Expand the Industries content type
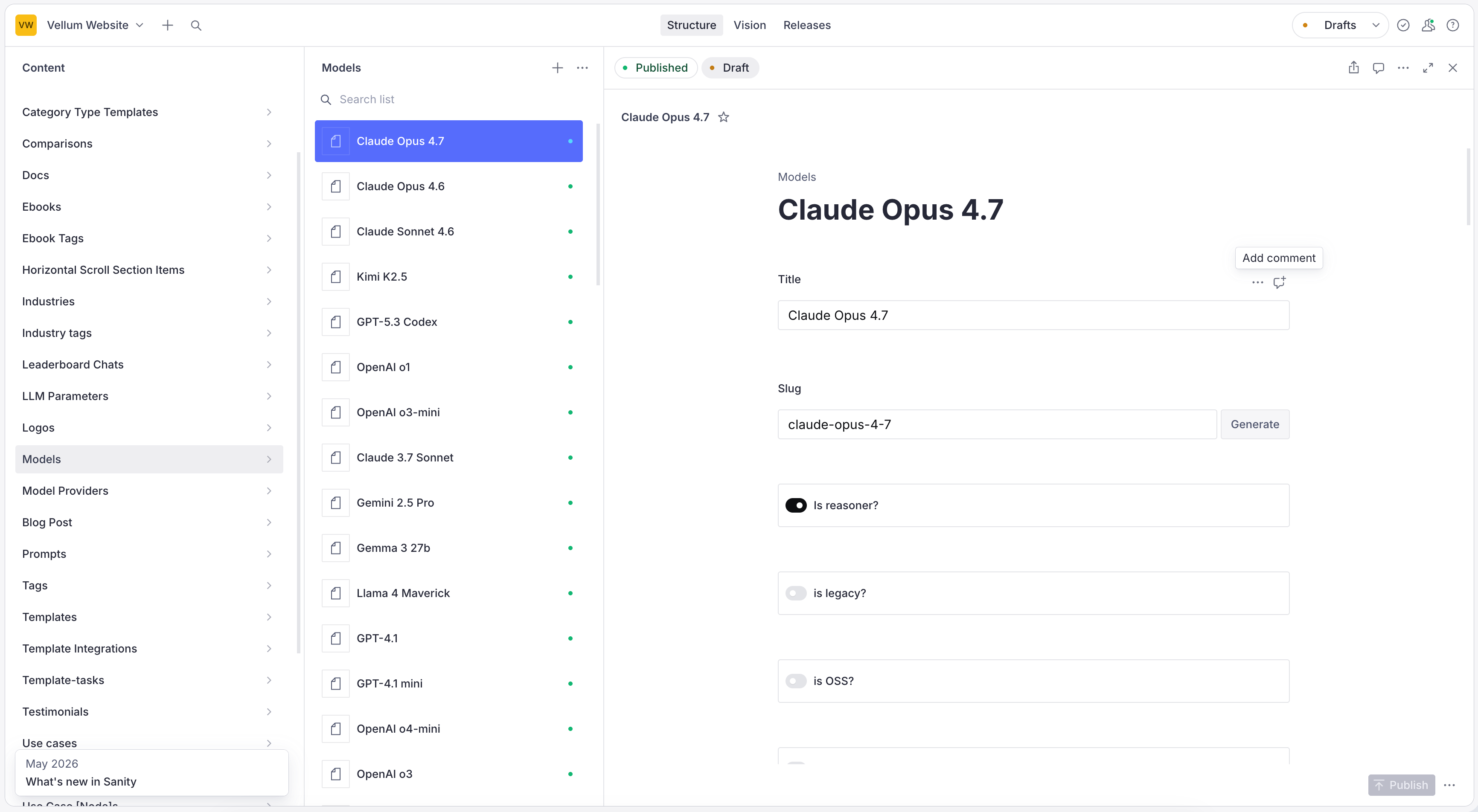This screenshot has height=812, width=1478. (x=149, y=302)
